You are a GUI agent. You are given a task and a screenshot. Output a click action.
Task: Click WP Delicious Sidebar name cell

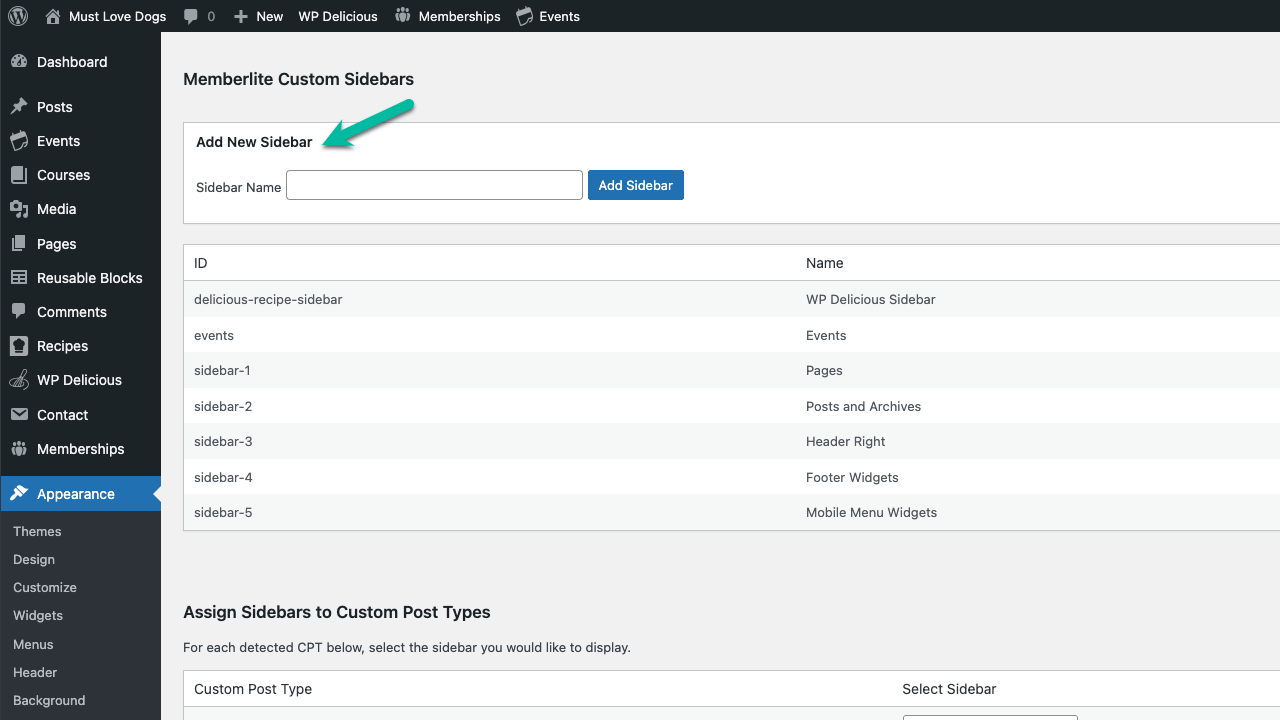[x=871, y=299]
